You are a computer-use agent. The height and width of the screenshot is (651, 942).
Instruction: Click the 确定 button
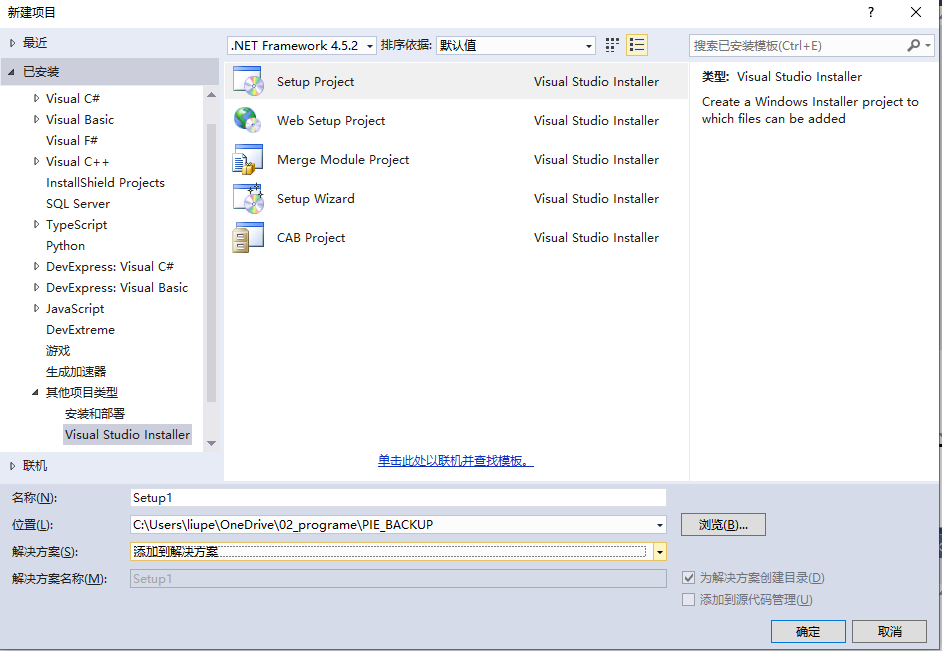point(808,631)
